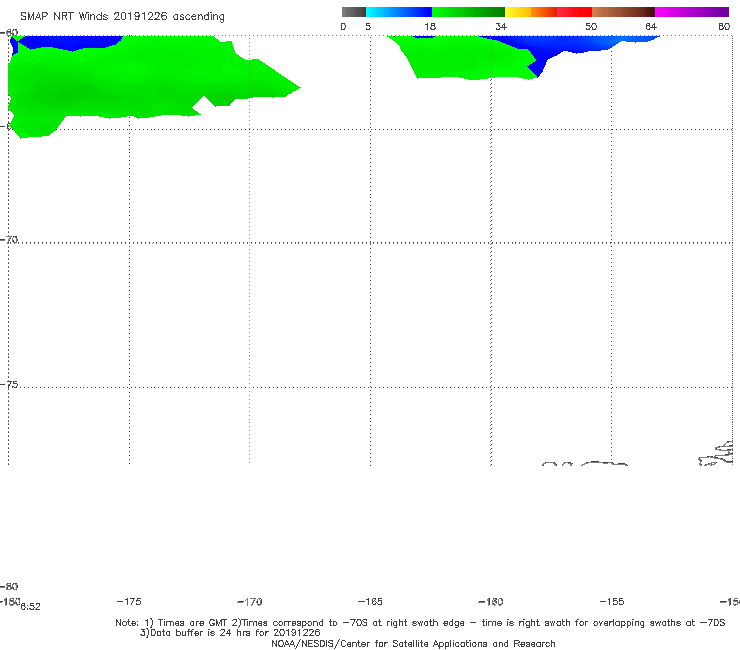
Task: Click the coastline outline at bottom right of map
Action: click(x=716, y=454)
